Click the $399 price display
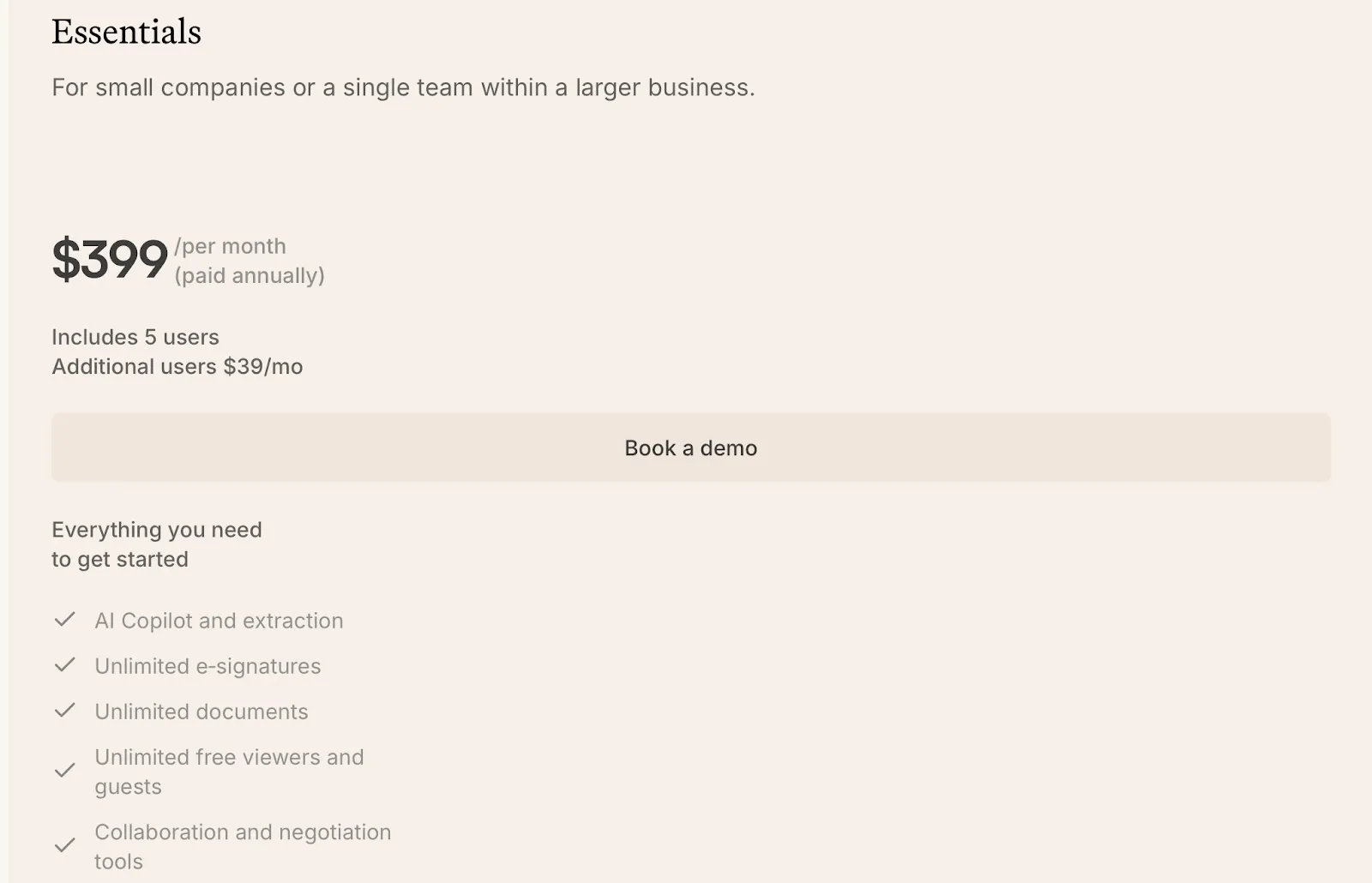This screenshot has height=883, width=1372. click(x=110, y=259)
